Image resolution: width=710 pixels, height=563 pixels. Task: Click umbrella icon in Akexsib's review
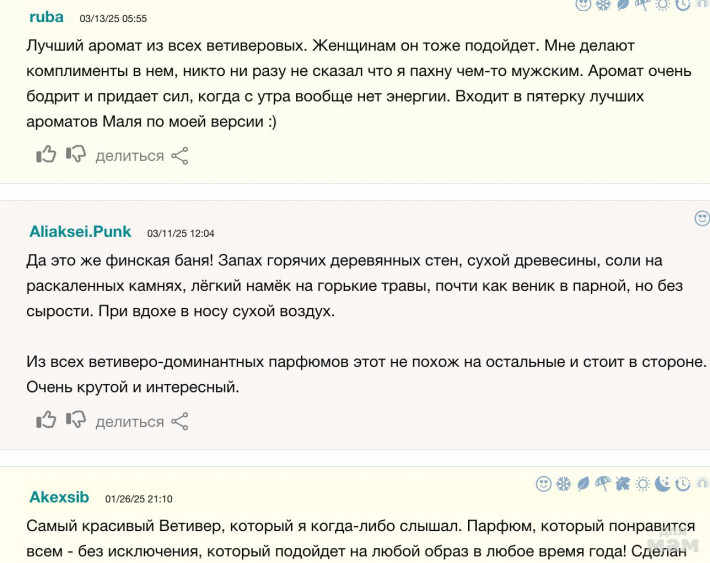click(602, 484)
